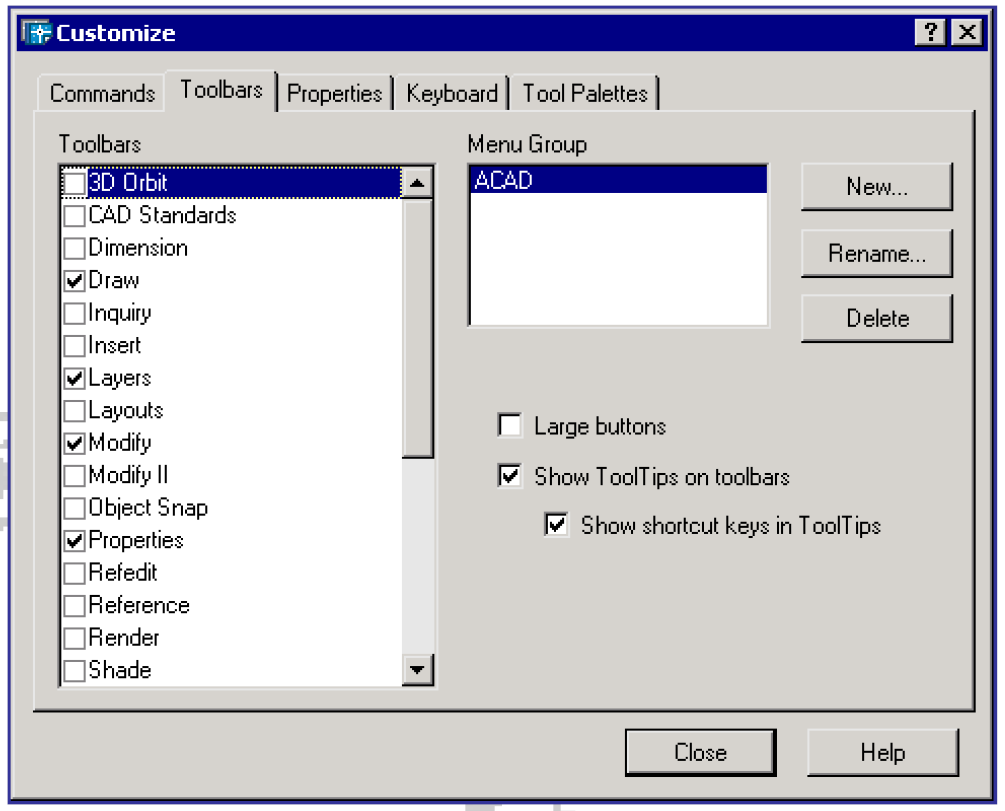
Task: Uncheck the Layers toolbar
Action: (74, 378)
